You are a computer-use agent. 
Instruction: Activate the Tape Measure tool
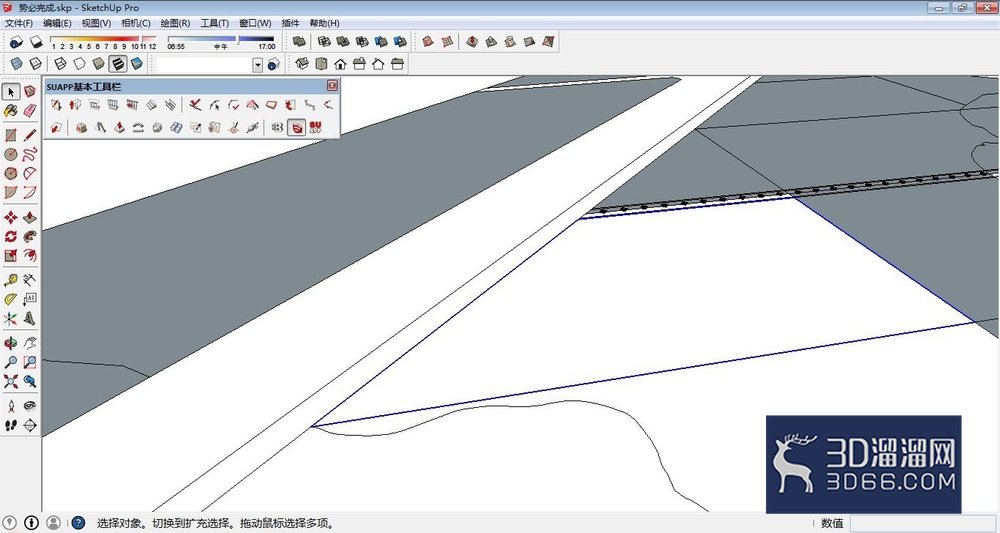point(11,280)
